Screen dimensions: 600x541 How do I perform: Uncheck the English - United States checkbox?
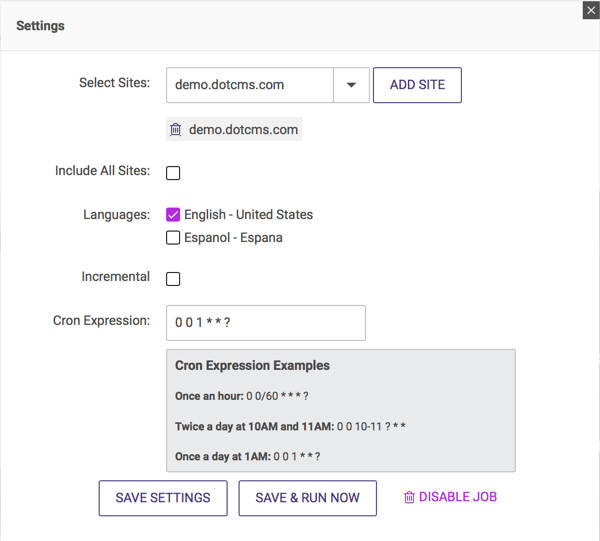pos(173,215)
